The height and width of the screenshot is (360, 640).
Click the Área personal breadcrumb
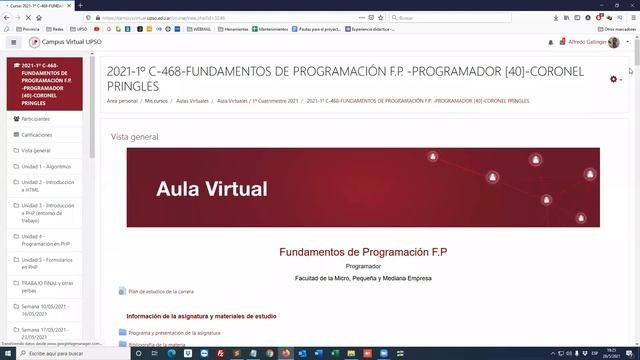pyautogui.click(x=122, y=101)
